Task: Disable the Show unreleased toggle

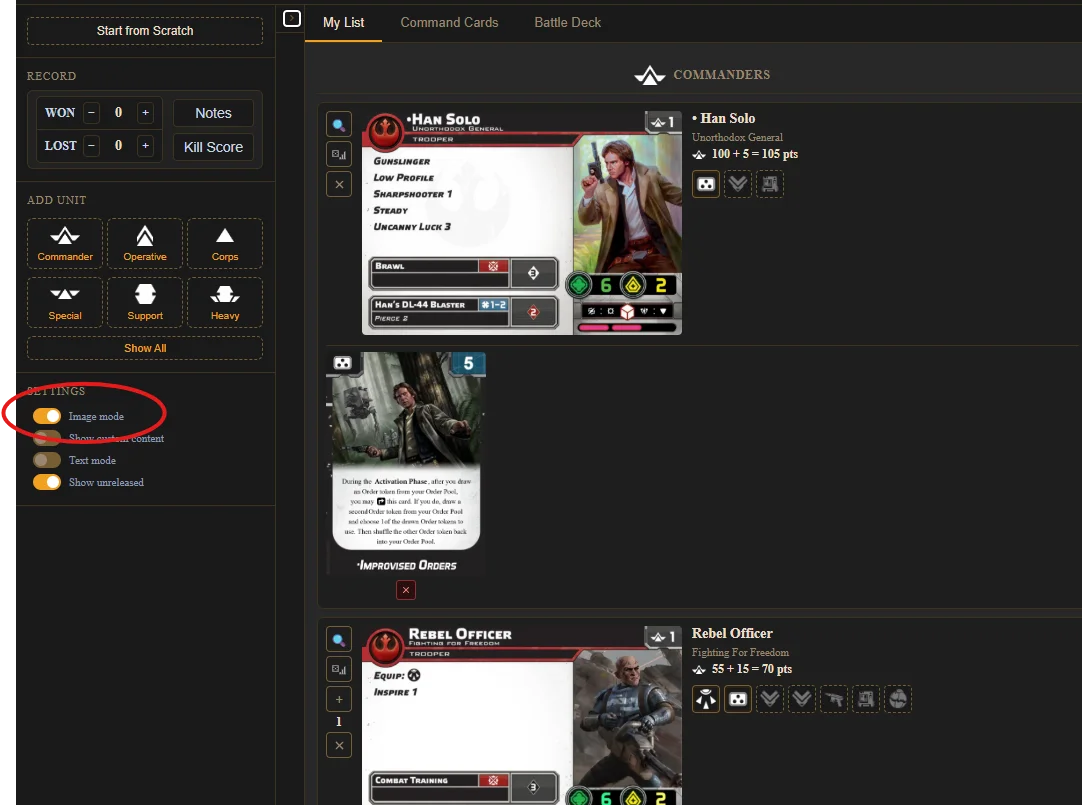Action: click(47, 482)
